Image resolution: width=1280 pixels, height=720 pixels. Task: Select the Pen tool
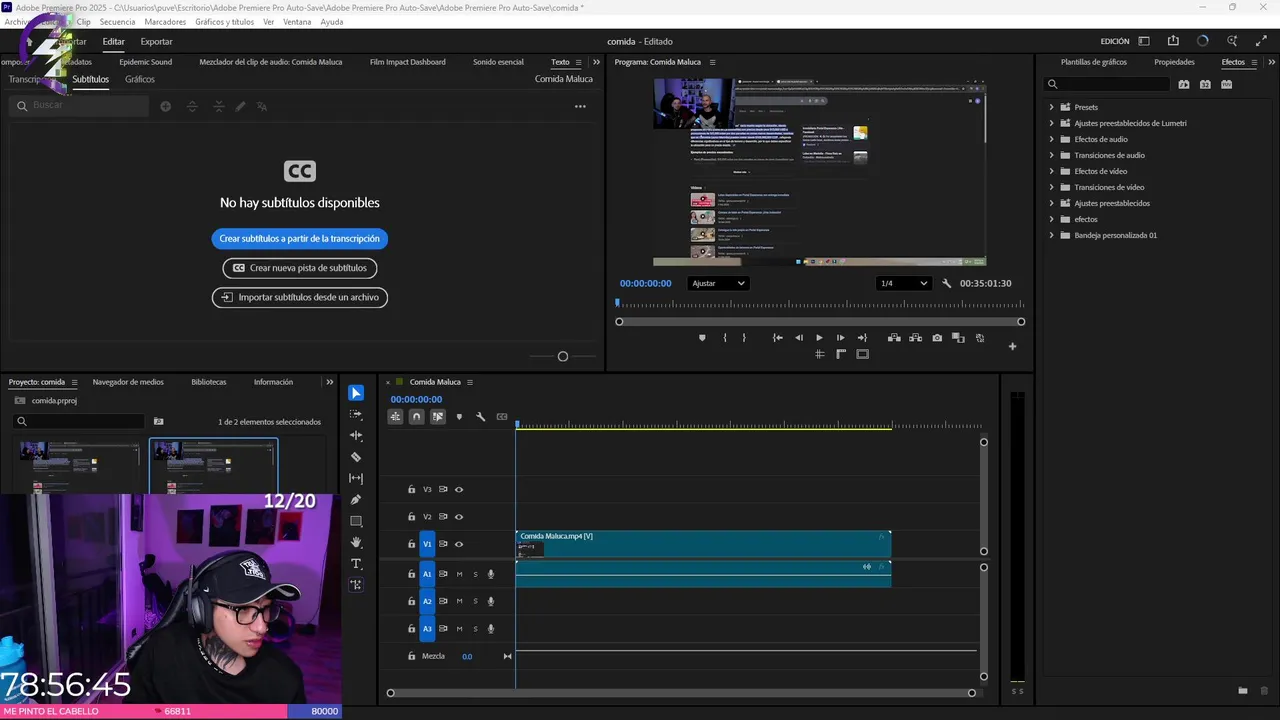coord(356,500)
